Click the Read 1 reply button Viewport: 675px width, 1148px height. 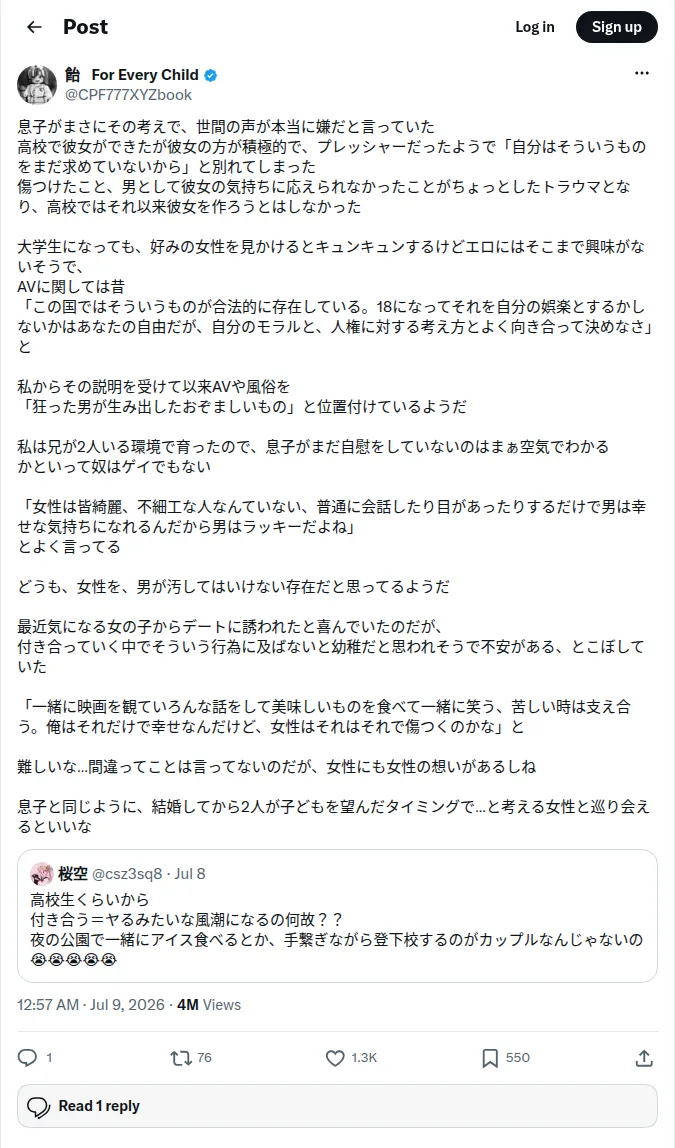[x=338, y=1106]
